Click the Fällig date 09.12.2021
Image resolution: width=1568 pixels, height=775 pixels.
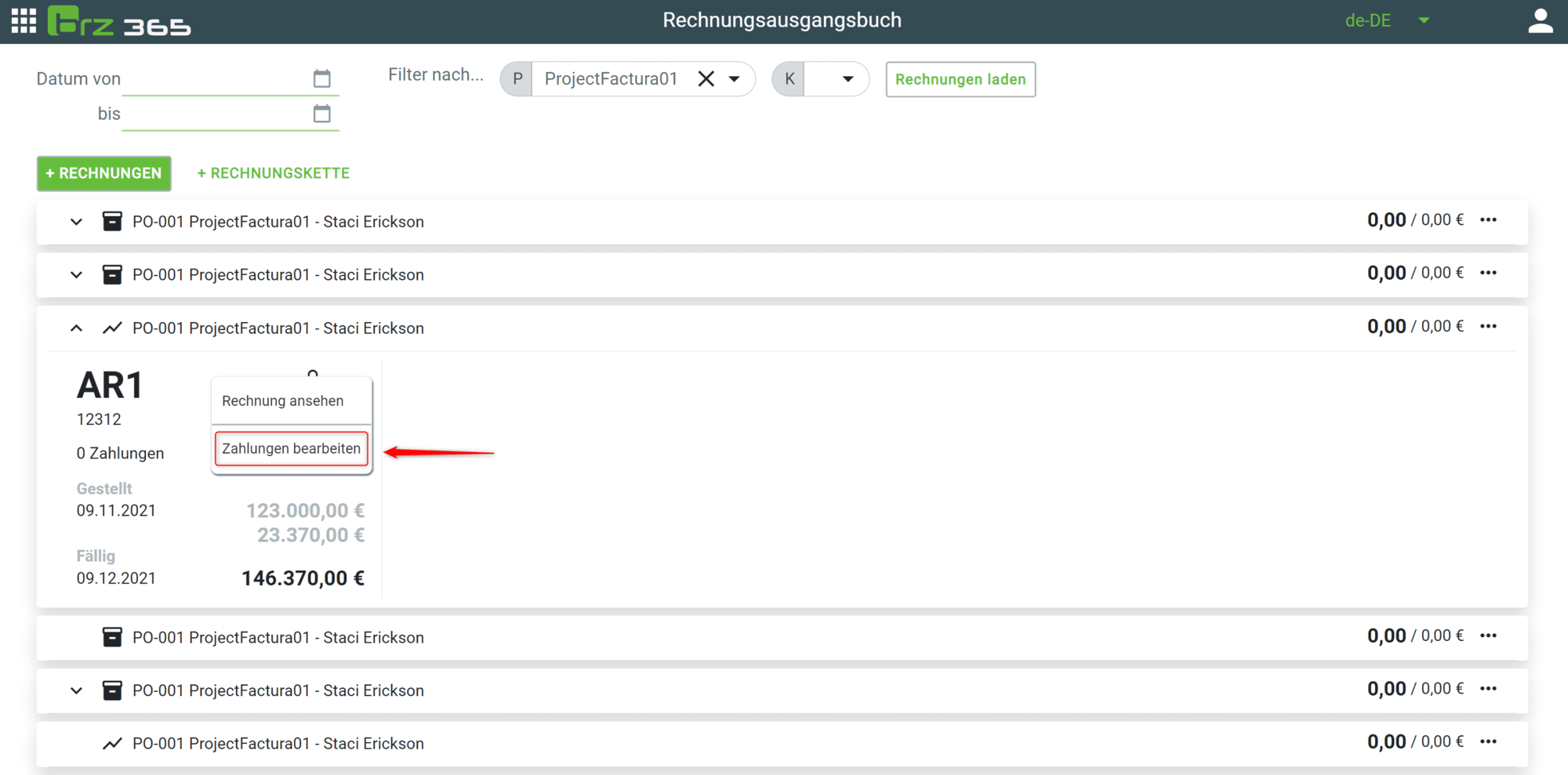[x=116, y=578]
